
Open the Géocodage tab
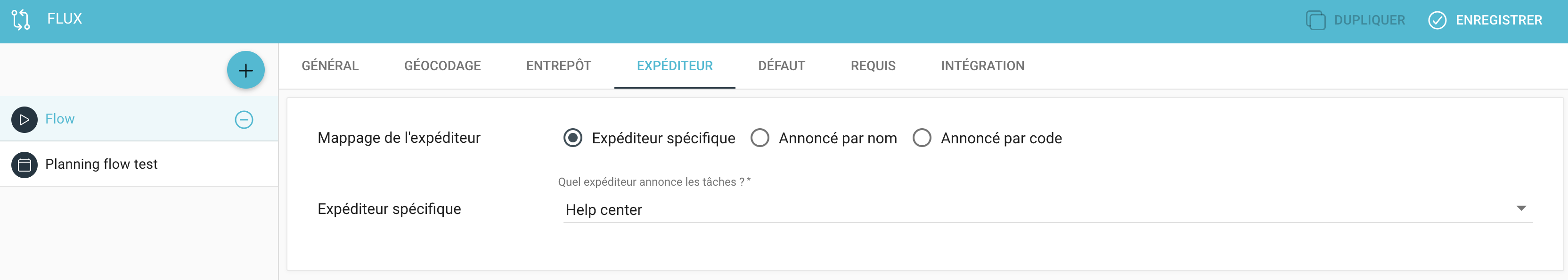442,66
